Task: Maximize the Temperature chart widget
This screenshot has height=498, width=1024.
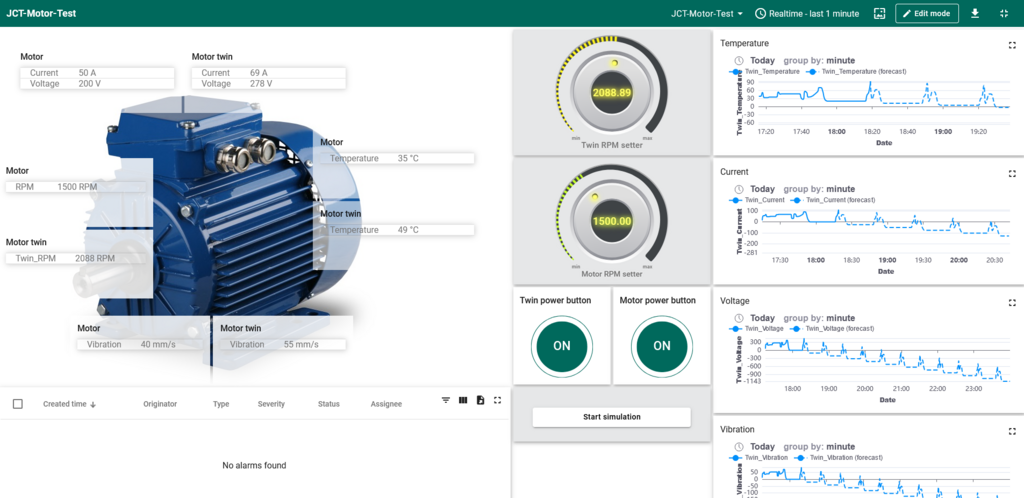Action: (x=1011, y=44)
